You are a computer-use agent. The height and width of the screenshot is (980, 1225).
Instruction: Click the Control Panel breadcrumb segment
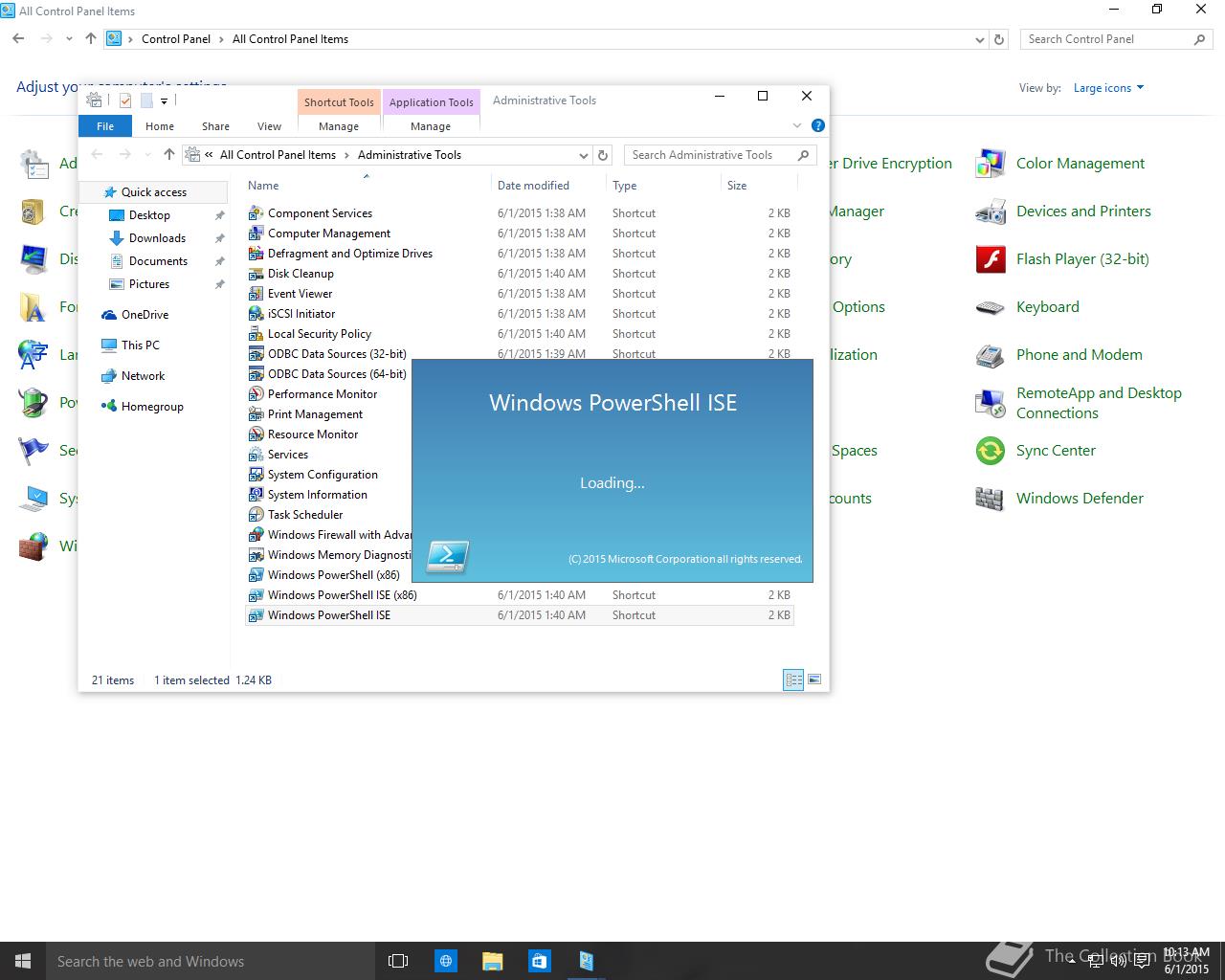(x=176, y=39)
